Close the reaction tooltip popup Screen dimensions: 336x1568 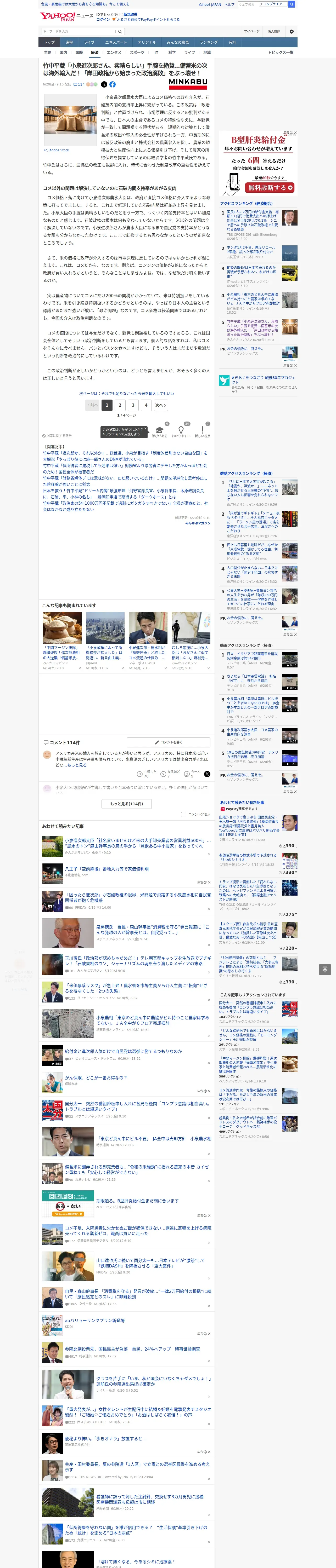pos(146,429)
